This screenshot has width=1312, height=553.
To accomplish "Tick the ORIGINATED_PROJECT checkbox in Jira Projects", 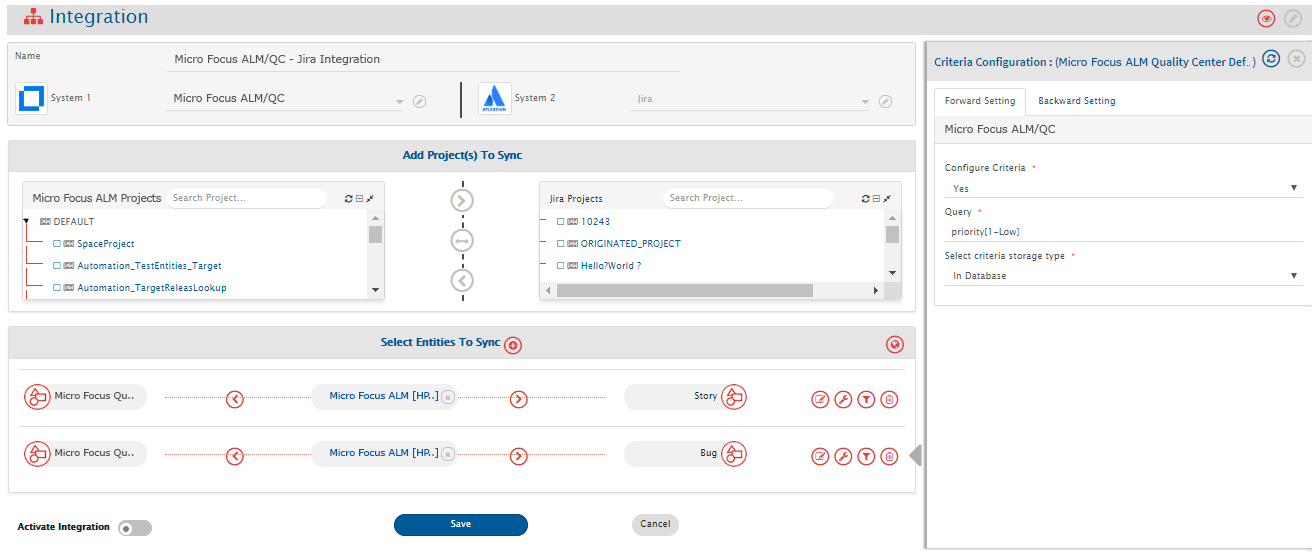I will pos(561,244).
